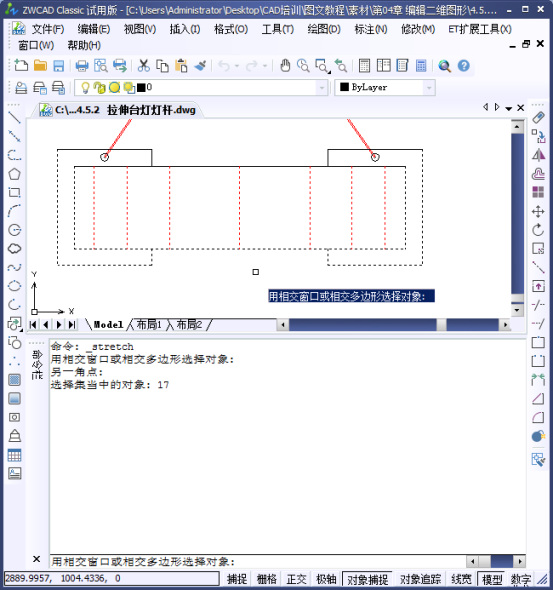Select the Spline drawing tool
This screenshot has height=590, width=554.
tap(14, 268)
